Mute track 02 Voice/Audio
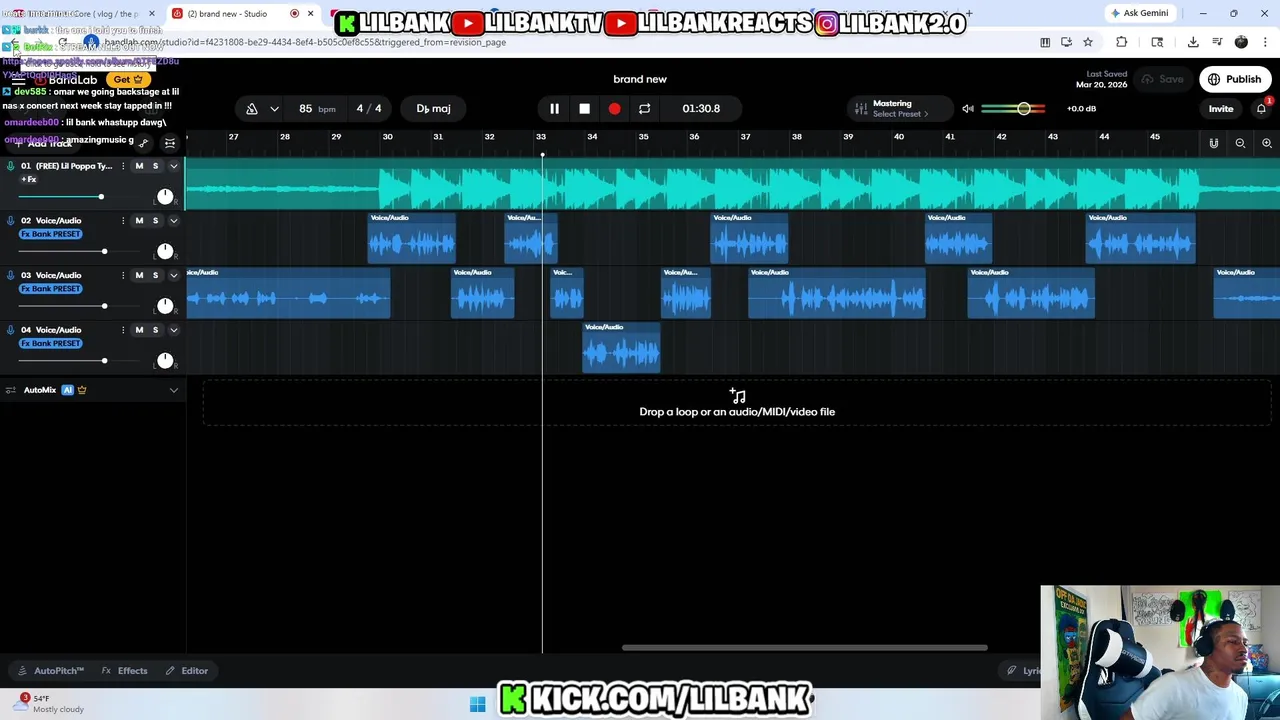Image resolution: width=1280 pixels, height=720 pixels. [139, 220]
